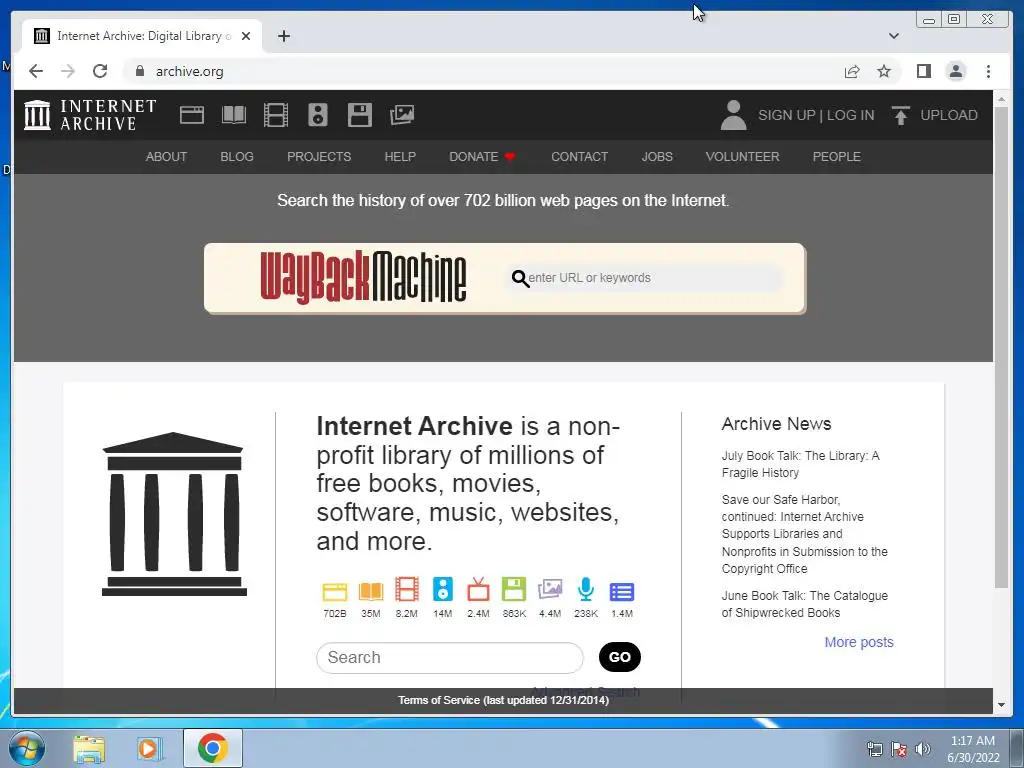Image resolution: width=1024 pixels, height=768 pixels.
Task: Click the page vertical scrollbar thumb
Action: (x=1001, y=346)
